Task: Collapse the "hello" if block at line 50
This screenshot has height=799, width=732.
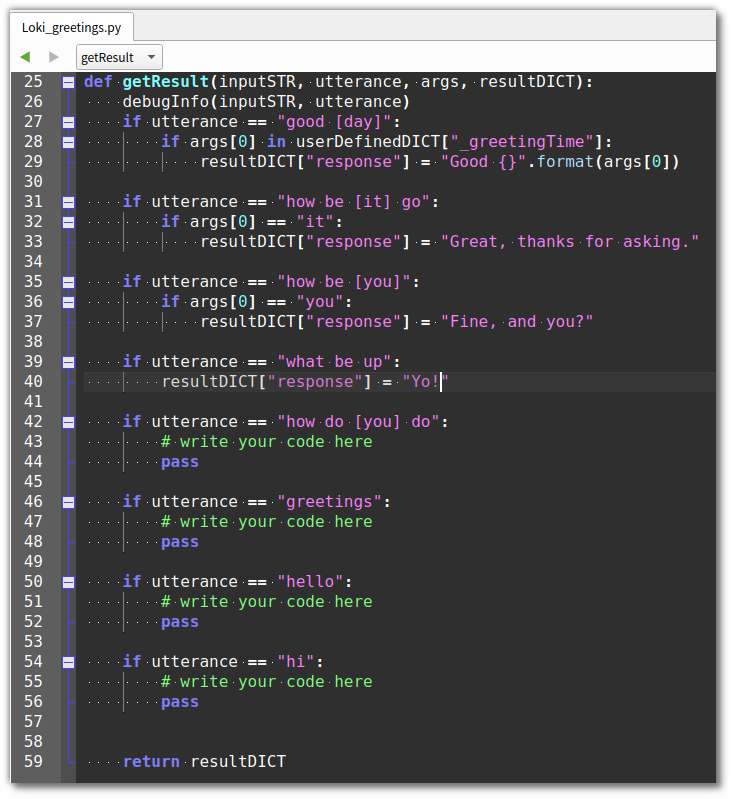Action: tap(68, 582)
